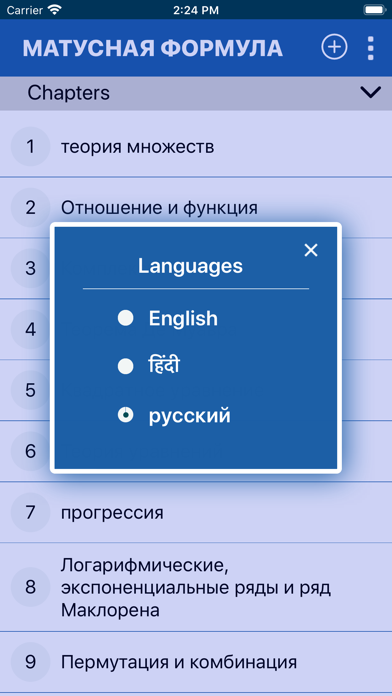Tap the battery icon in status bar

(374, 10)
